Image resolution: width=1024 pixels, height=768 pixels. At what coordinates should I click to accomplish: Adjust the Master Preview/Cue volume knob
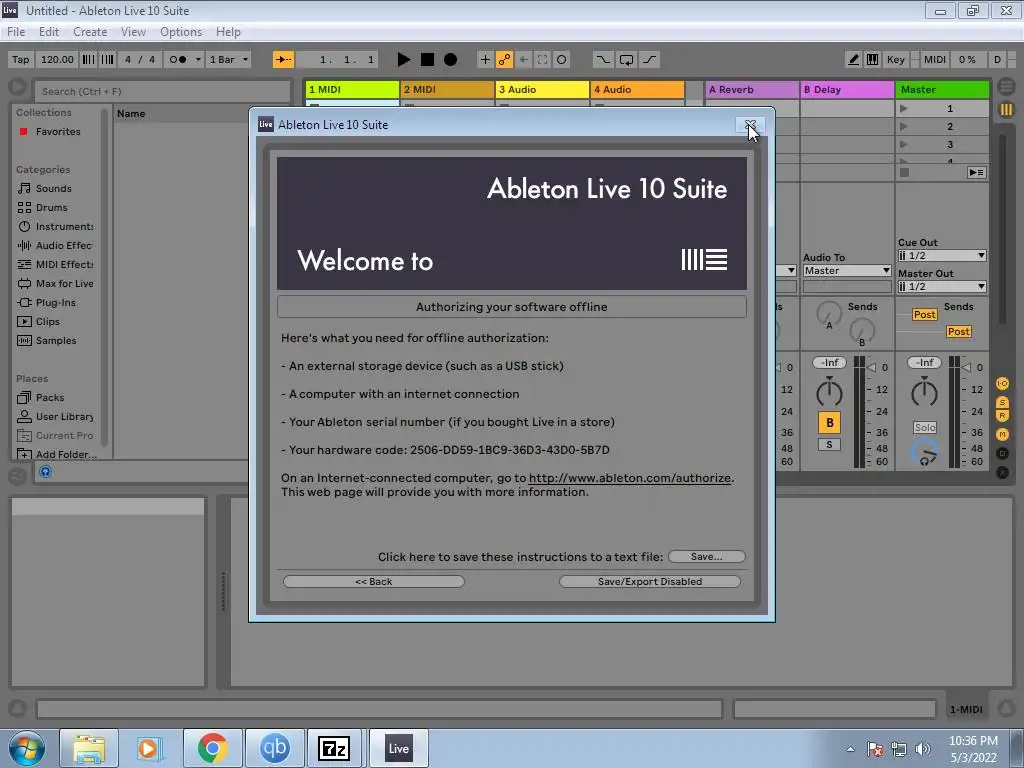(925, 452)
